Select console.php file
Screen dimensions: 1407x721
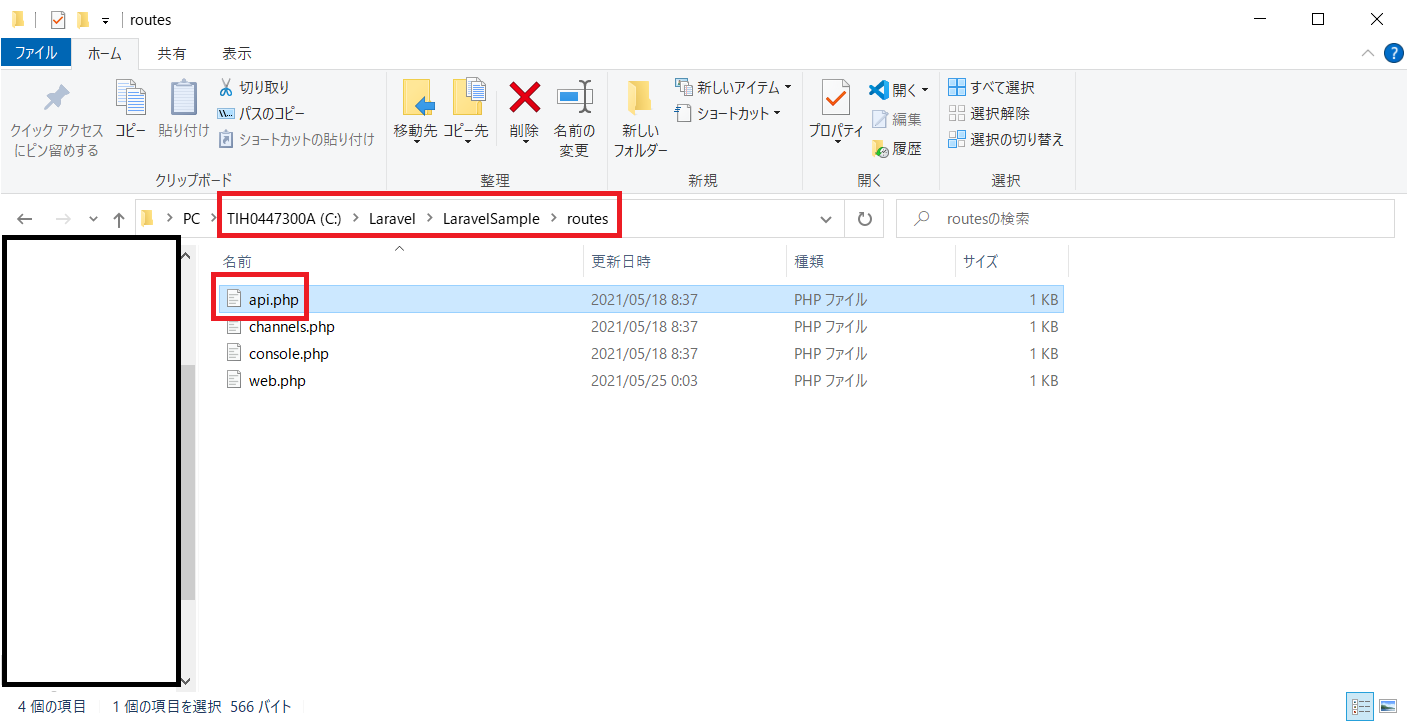point(639,354)
